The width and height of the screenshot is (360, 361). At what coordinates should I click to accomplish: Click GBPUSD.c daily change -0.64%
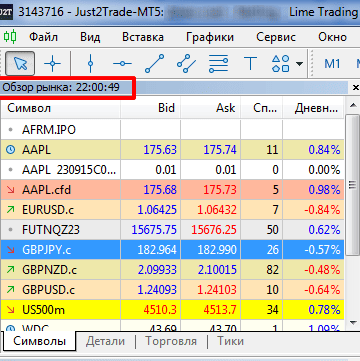point(322,290)
